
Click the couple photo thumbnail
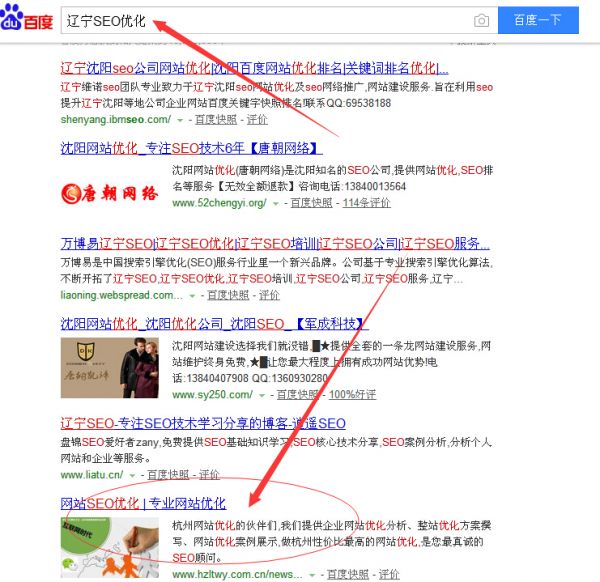coord(109,368)
